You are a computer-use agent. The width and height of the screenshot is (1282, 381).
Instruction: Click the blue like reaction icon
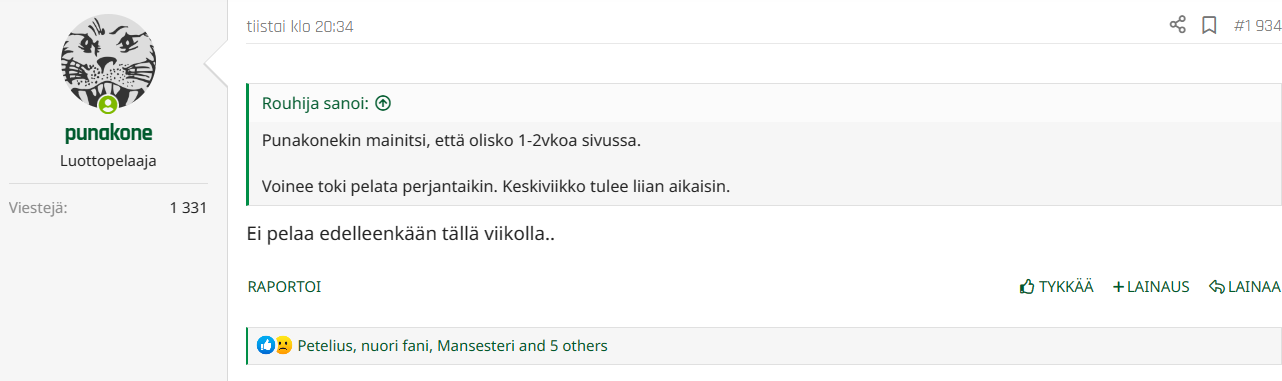pyautogui.click(x=266, y=346)
